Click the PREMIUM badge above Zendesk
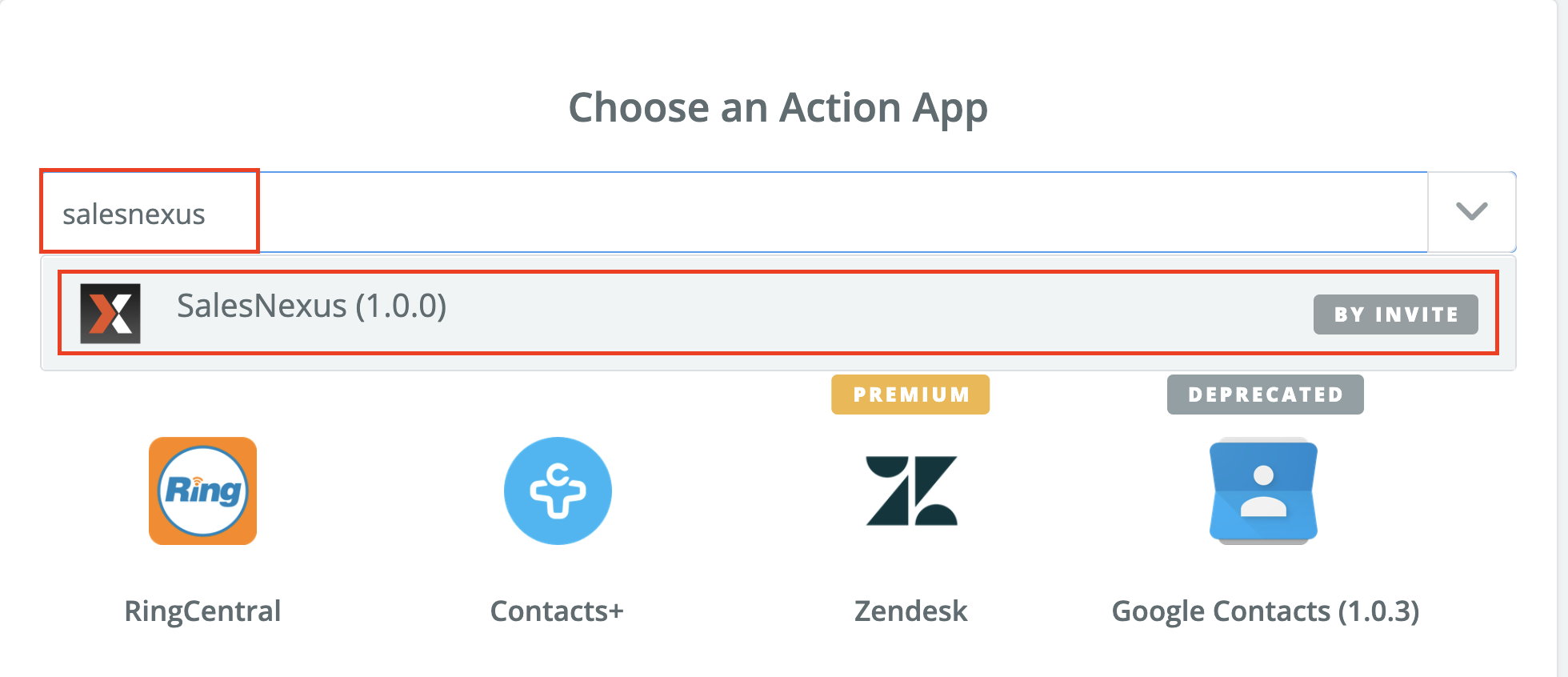The height and width of the screenshot is (677, 1568). click(x=910, y=395)
